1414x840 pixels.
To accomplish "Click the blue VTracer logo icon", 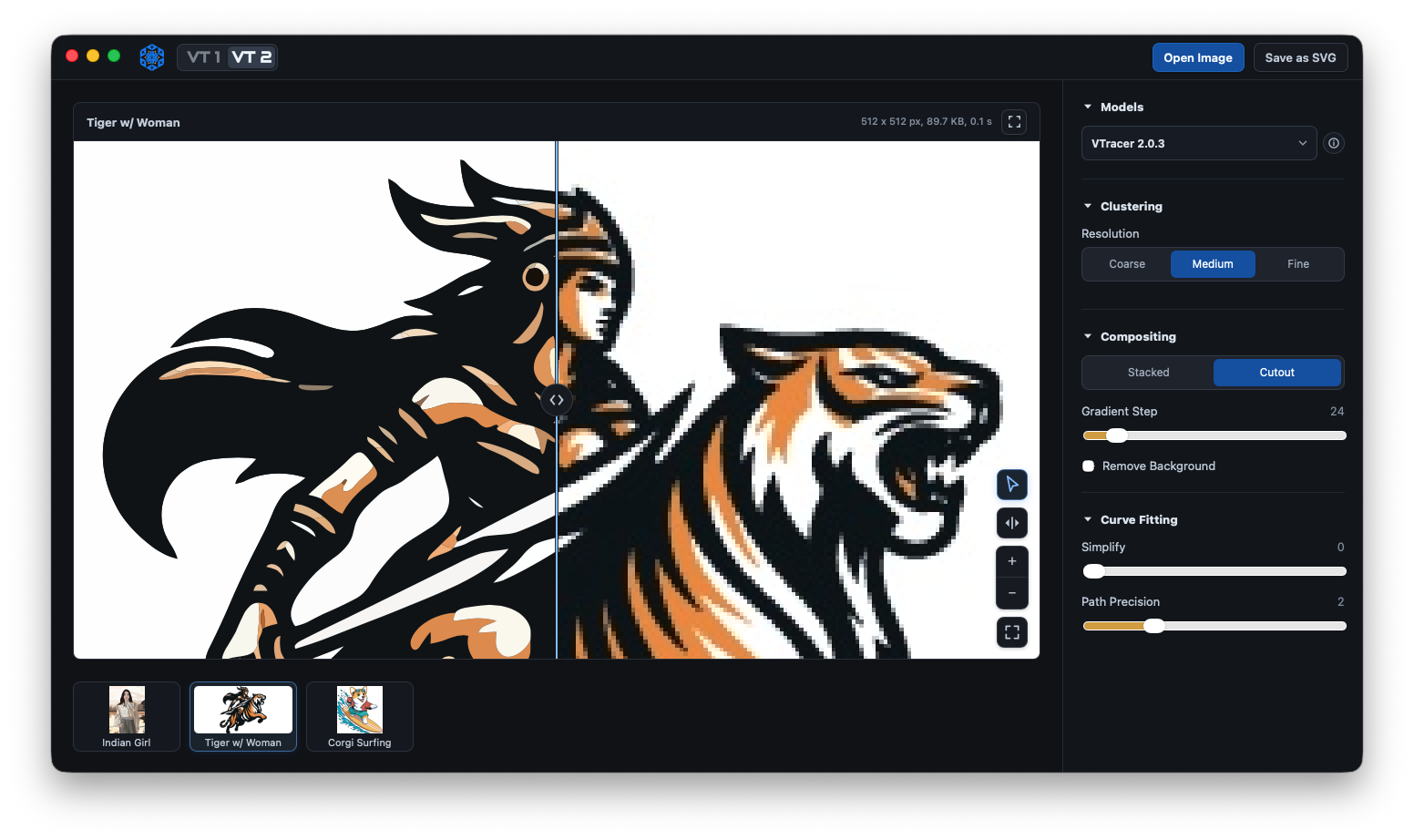I will (152, 57).
